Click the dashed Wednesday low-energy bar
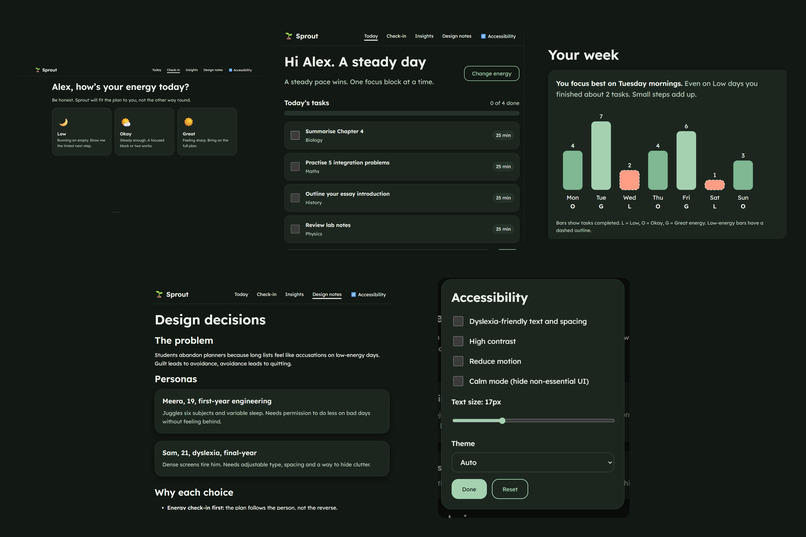 pyautogui.click(x=629, y=180)
